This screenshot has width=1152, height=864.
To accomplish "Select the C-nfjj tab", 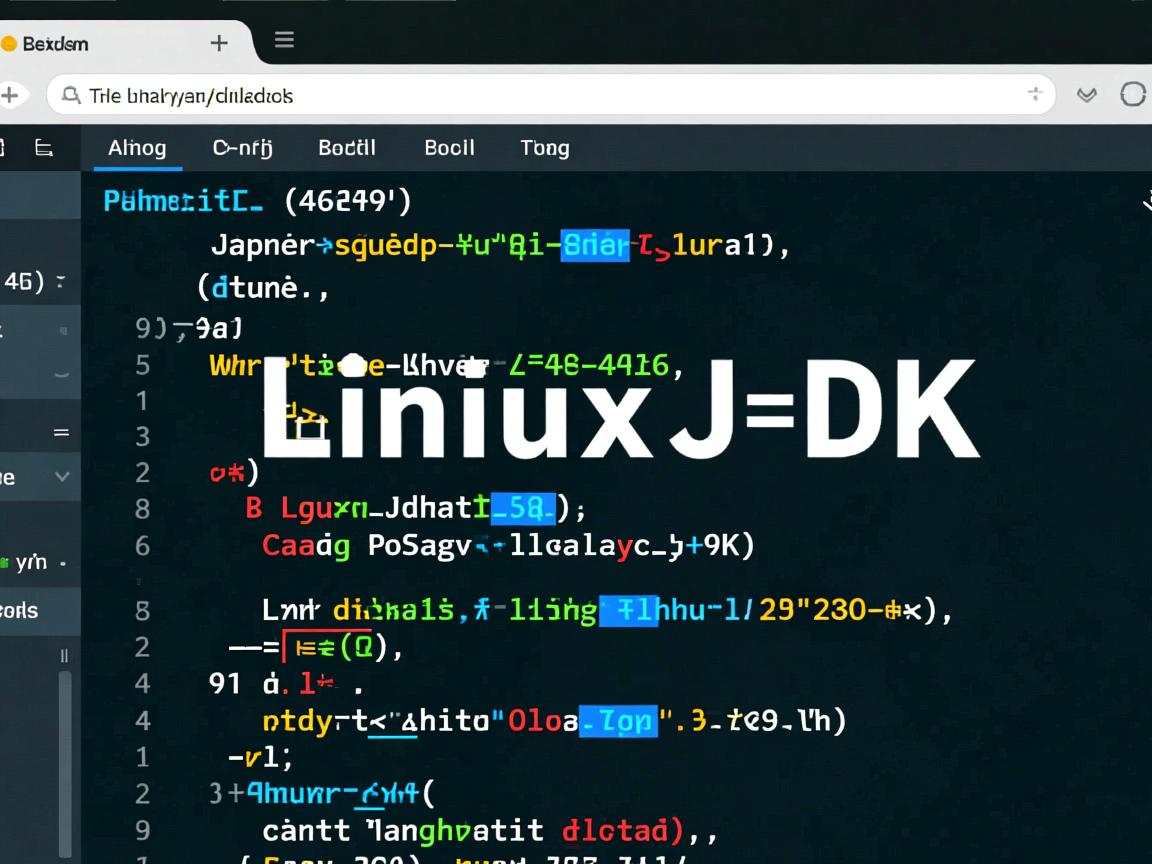I will (242, 147).
